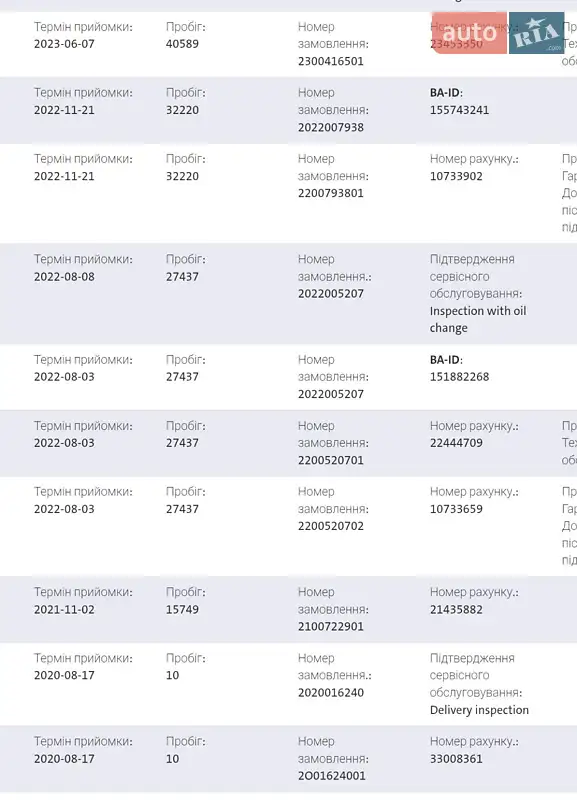Click the 'Delivery inspection' entry
The width and height of the screenshot is (577, 800).
[479, 710]
